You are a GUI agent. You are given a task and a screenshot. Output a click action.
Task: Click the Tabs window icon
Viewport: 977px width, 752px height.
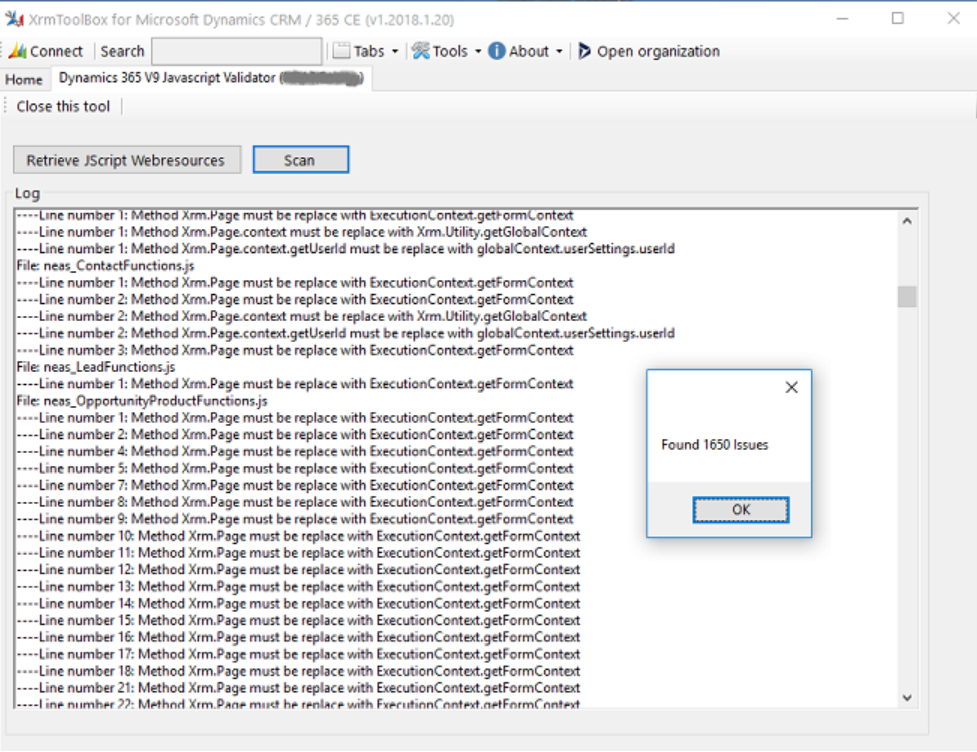342,51
